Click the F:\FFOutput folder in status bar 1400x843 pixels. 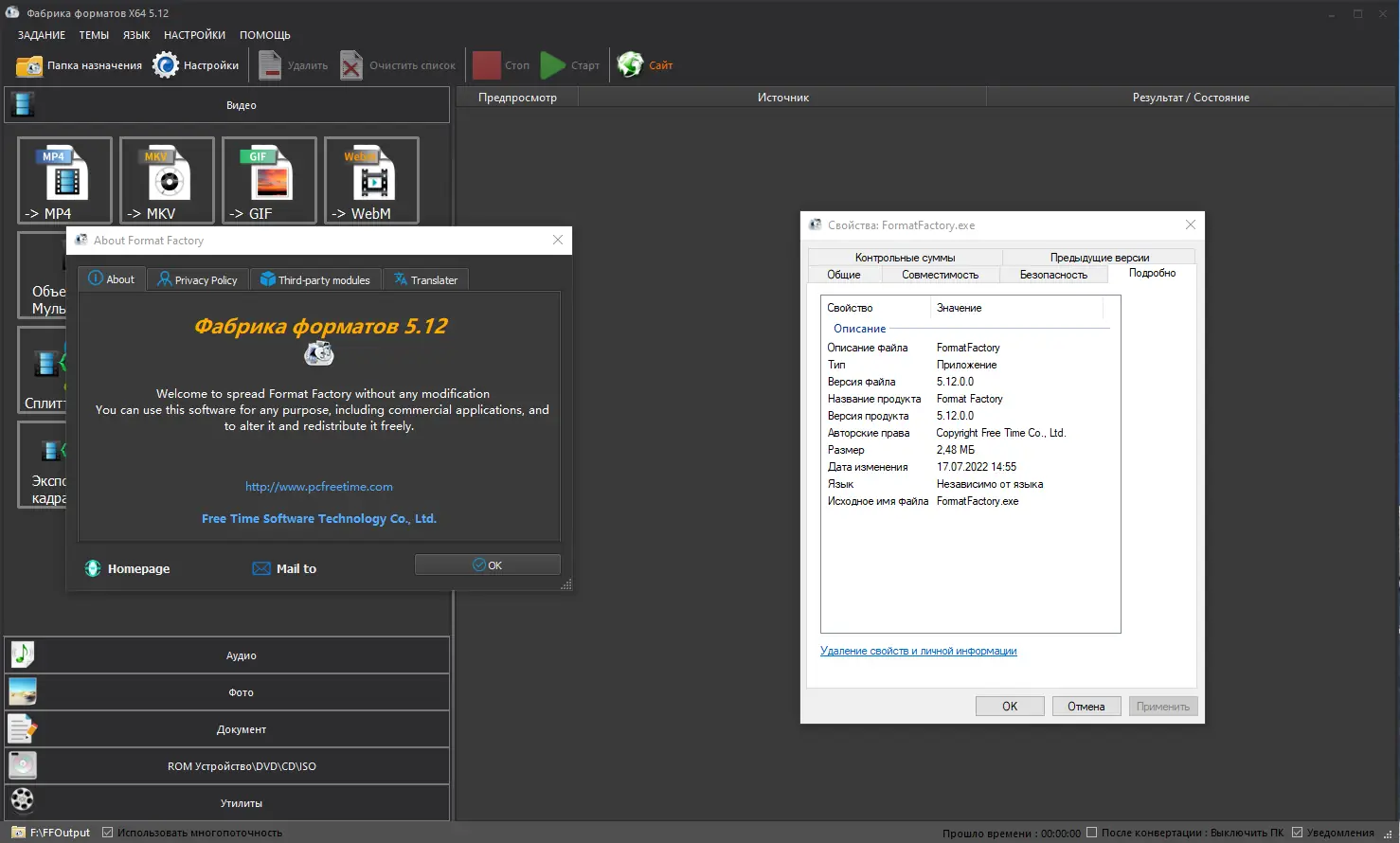[52, 833]
